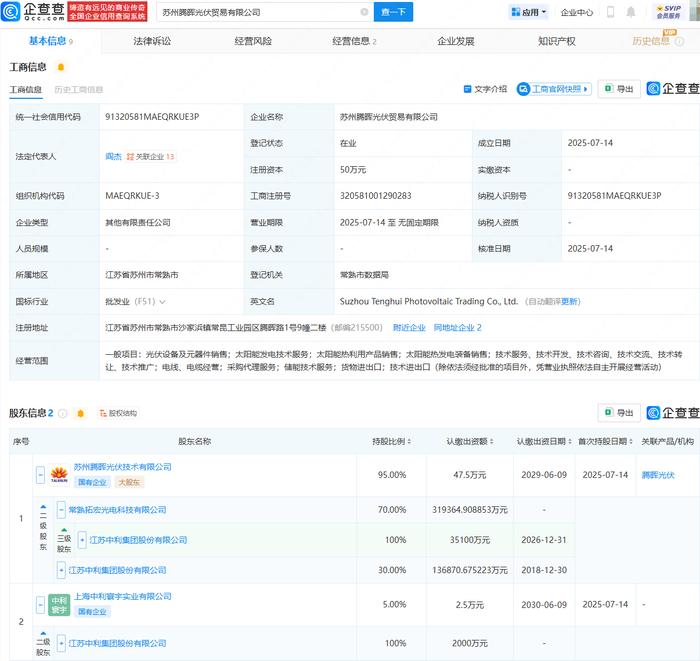Click the 工商注册号 value 320581001290283

[375, 196]
